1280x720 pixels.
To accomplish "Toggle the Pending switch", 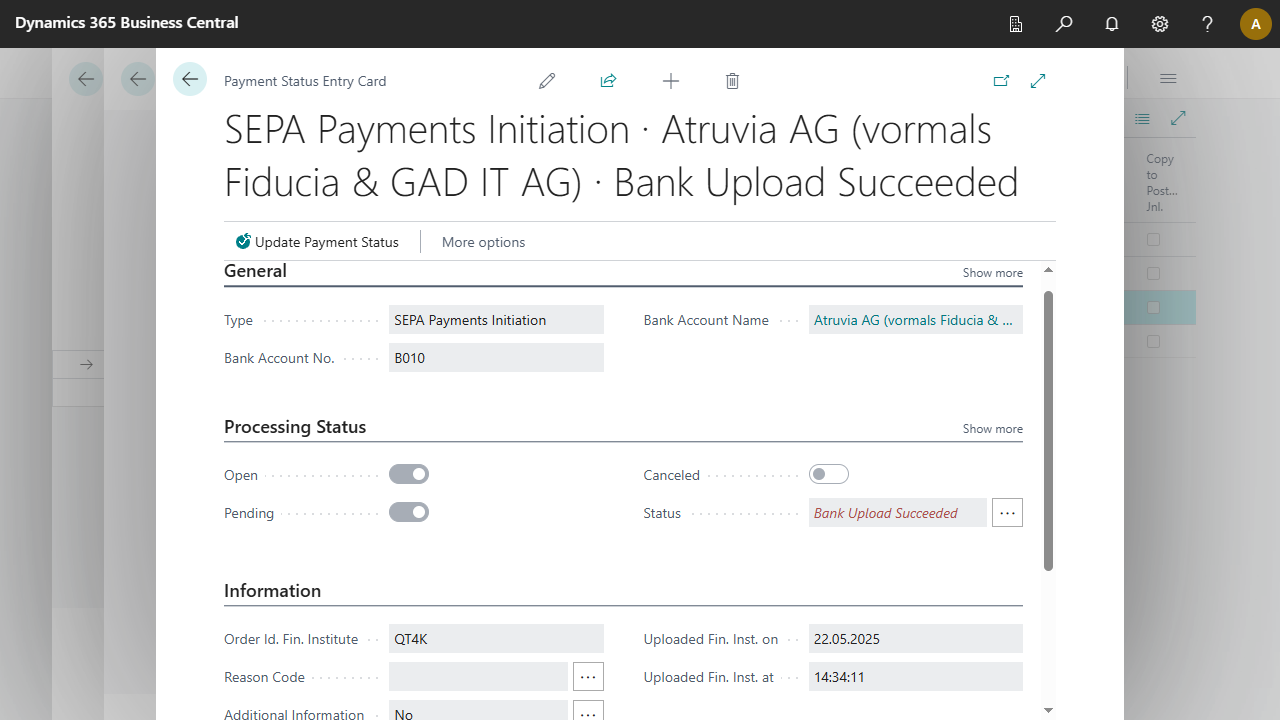I will [409, 513].
